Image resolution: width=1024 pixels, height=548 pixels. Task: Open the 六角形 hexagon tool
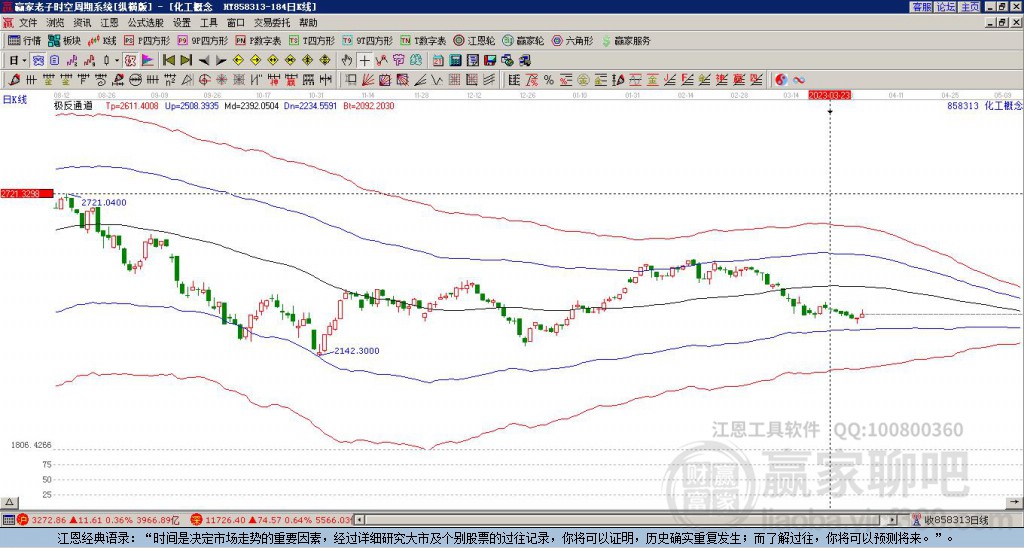click(x=572, y=40)
